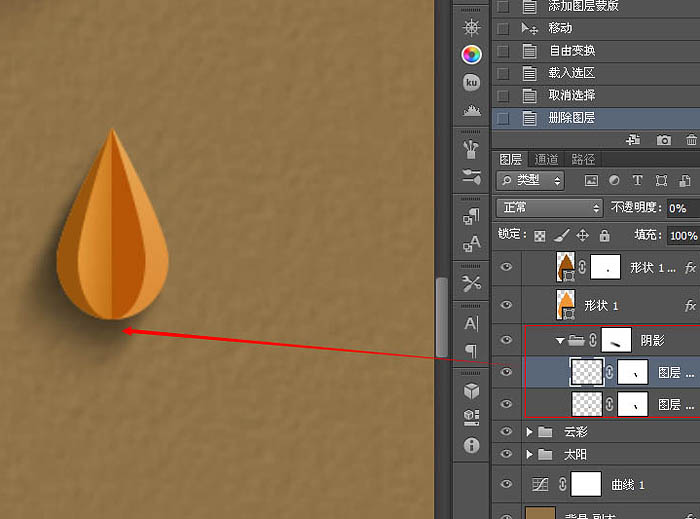Lock all padlock icon

pos(604,235)
